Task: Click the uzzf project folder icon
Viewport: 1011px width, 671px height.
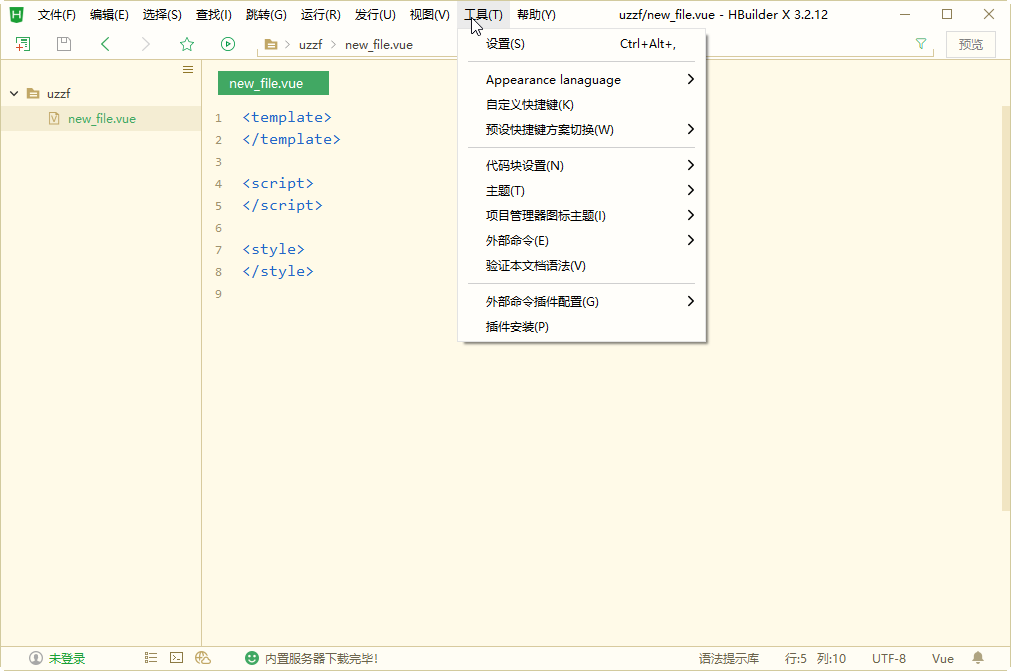Action: click(33, 93)
